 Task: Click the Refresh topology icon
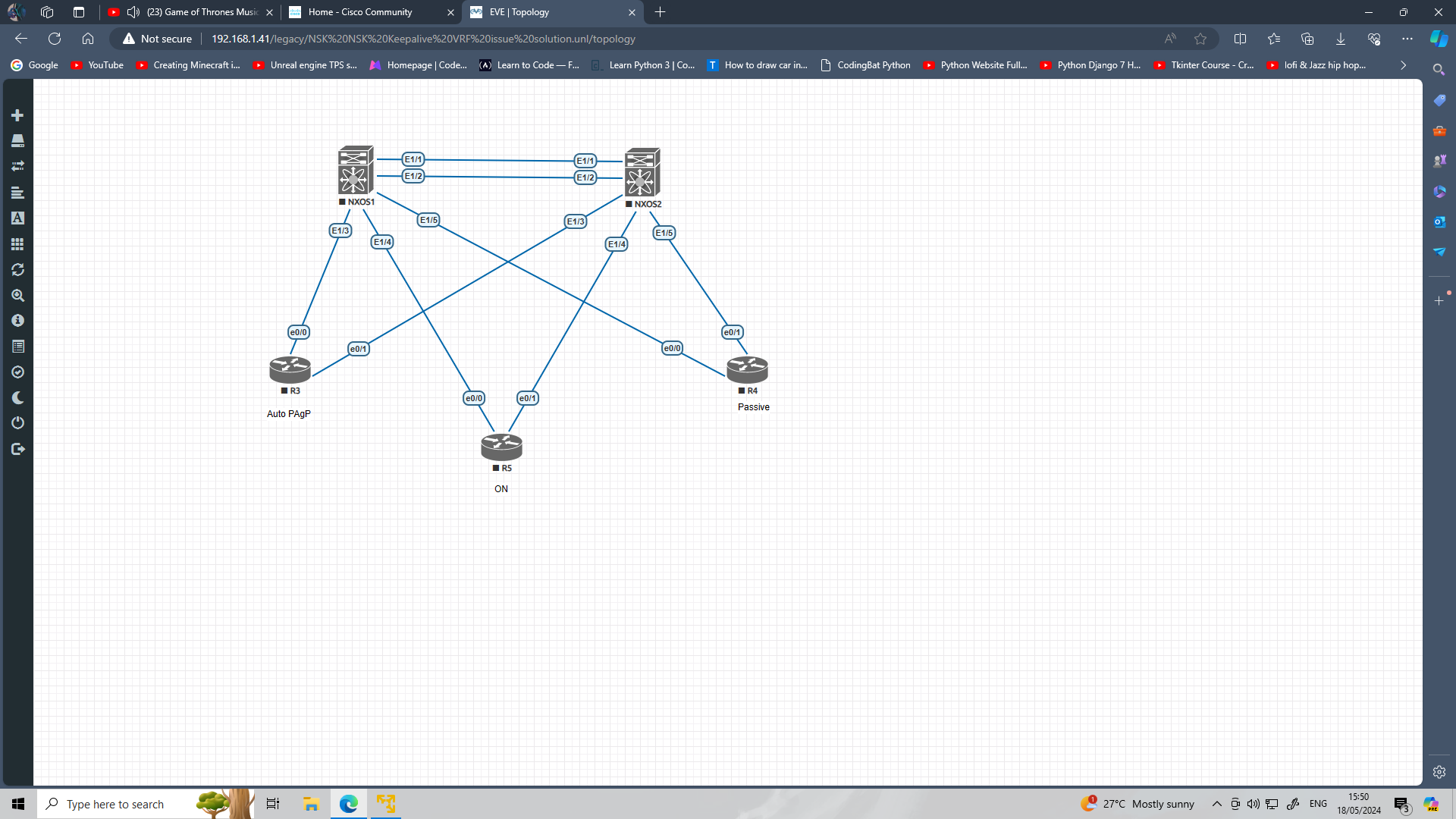click(17, 269)
